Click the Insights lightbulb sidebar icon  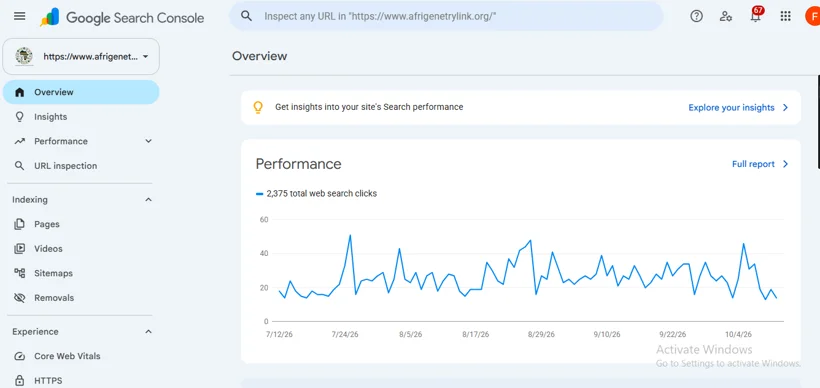pyautogui.click(x=19, y=117)
